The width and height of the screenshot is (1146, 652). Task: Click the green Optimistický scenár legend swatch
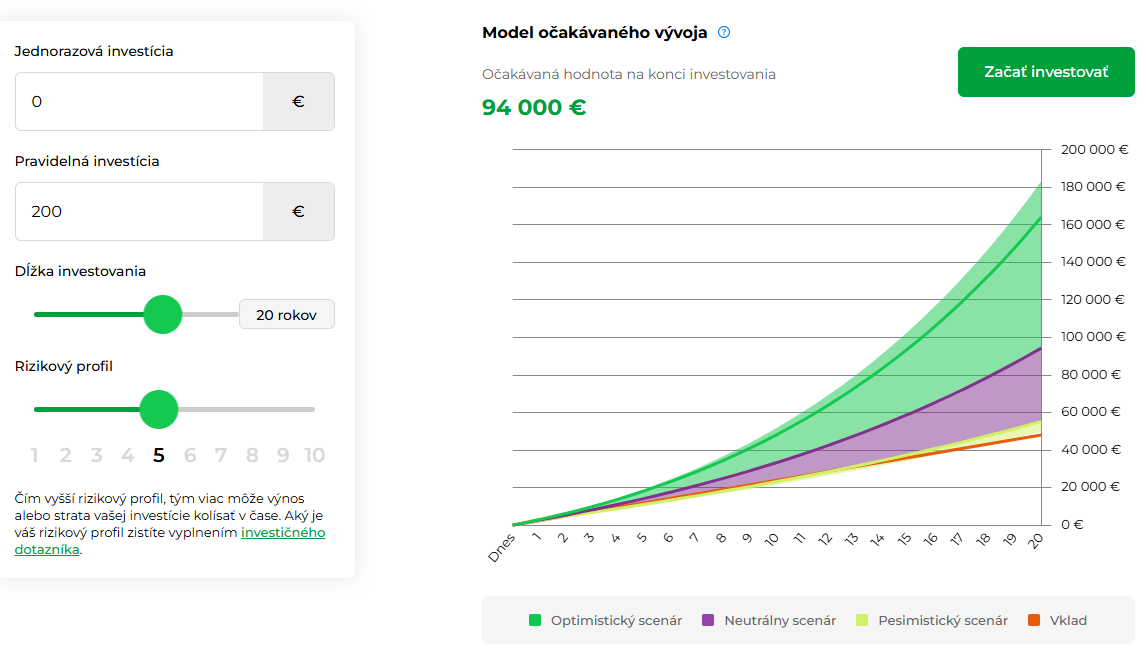[535, 620]
